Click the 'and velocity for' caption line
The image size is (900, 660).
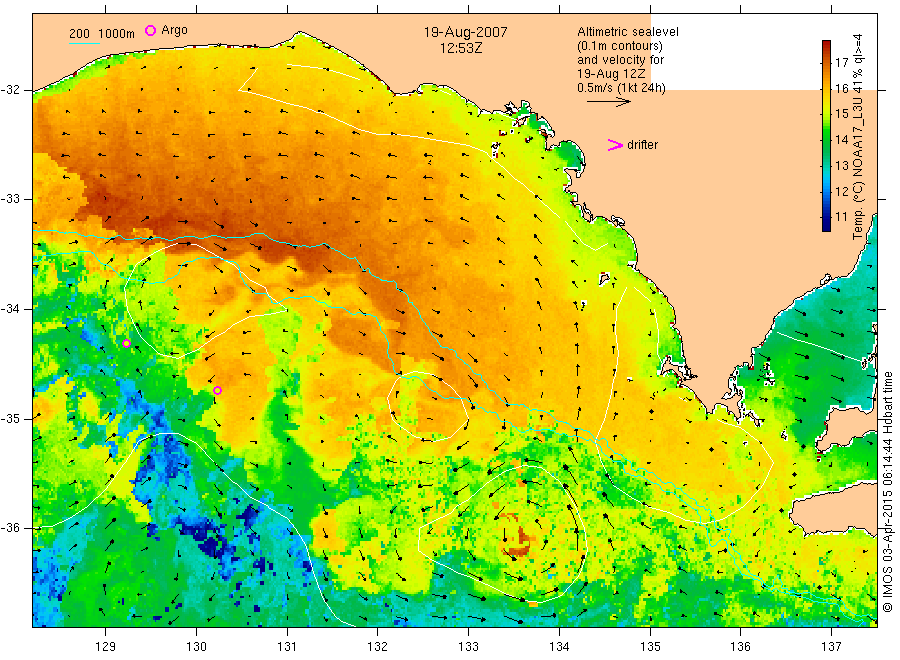click(x=620, y=60)
